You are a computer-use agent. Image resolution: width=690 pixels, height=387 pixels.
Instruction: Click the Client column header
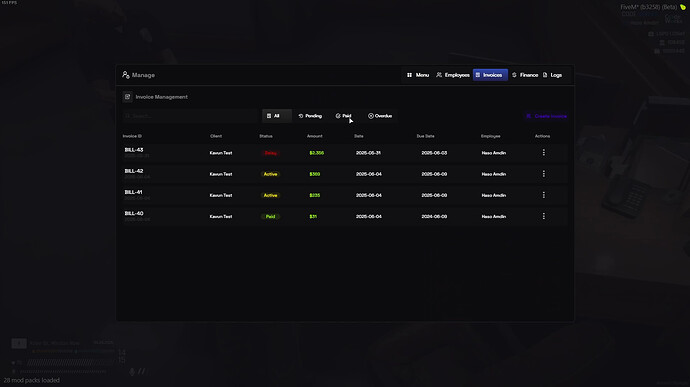(216, 136)
